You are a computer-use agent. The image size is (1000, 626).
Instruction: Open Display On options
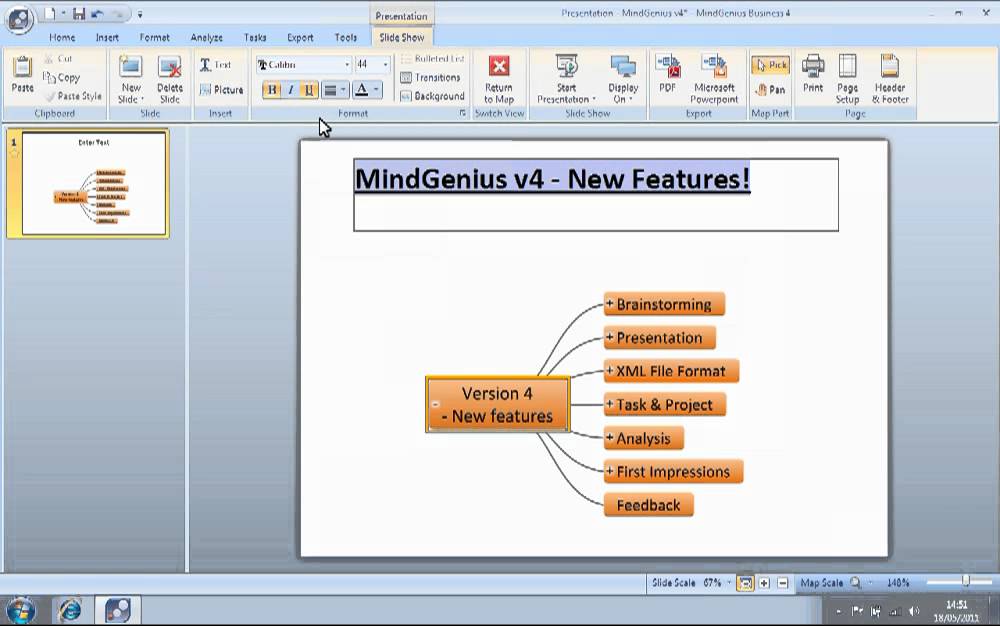(x=623, y=79)
